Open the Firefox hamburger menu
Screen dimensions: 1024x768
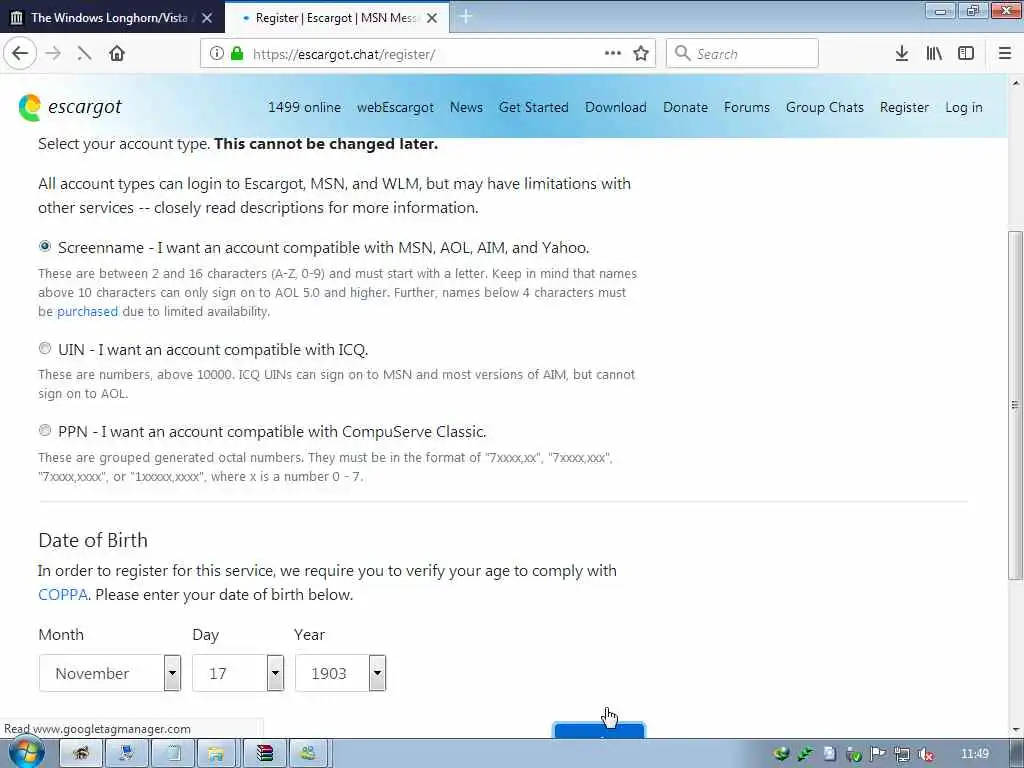coord(1005,54)
